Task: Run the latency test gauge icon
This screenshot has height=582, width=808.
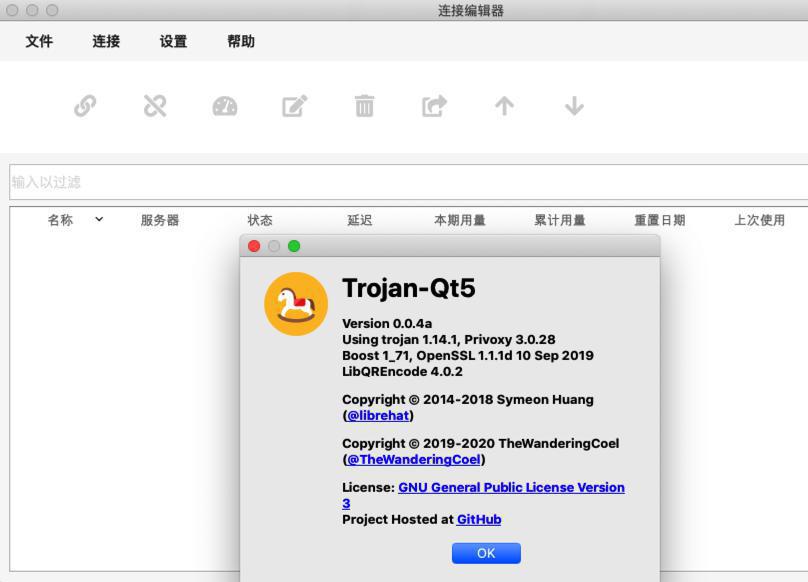Action: click(x=225, y=106)
